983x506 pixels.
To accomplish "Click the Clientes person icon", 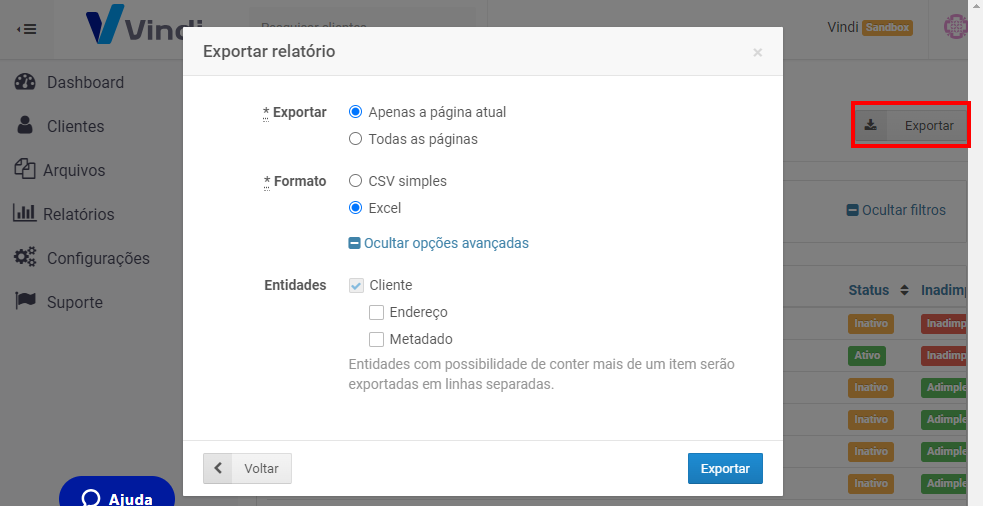I will [x=26, y=126].
